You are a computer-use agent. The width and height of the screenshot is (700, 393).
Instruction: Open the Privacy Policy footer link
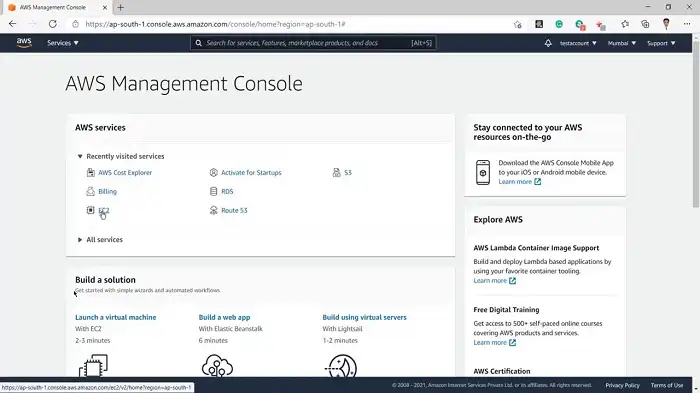click(622, 385)
